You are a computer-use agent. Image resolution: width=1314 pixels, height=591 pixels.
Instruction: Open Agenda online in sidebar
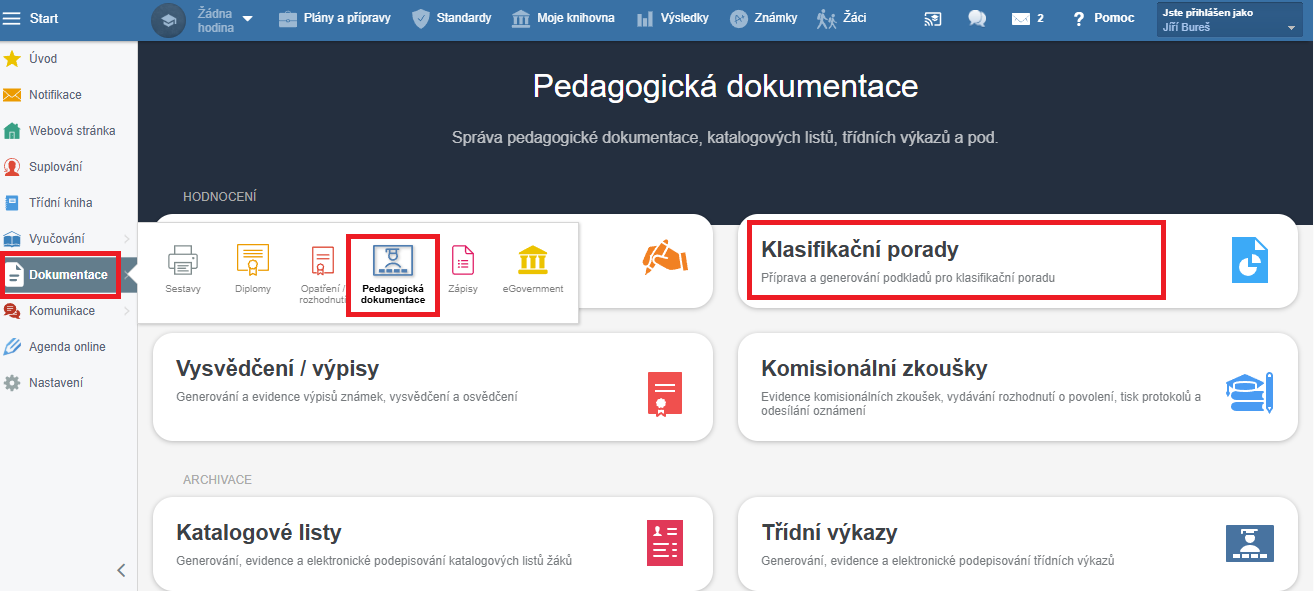[68, 347]
